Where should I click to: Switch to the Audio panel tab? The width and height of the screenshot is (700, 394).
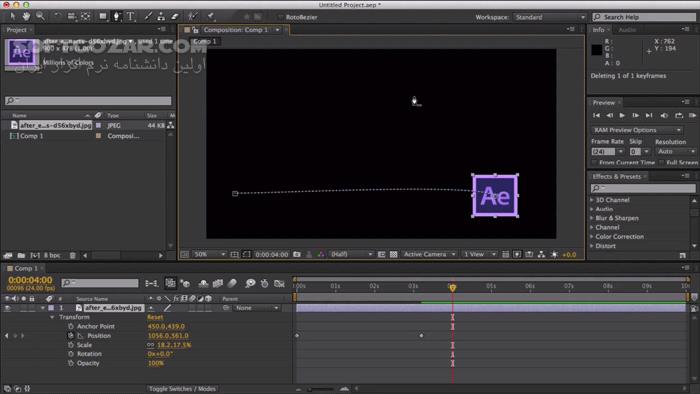click(627, 30)
